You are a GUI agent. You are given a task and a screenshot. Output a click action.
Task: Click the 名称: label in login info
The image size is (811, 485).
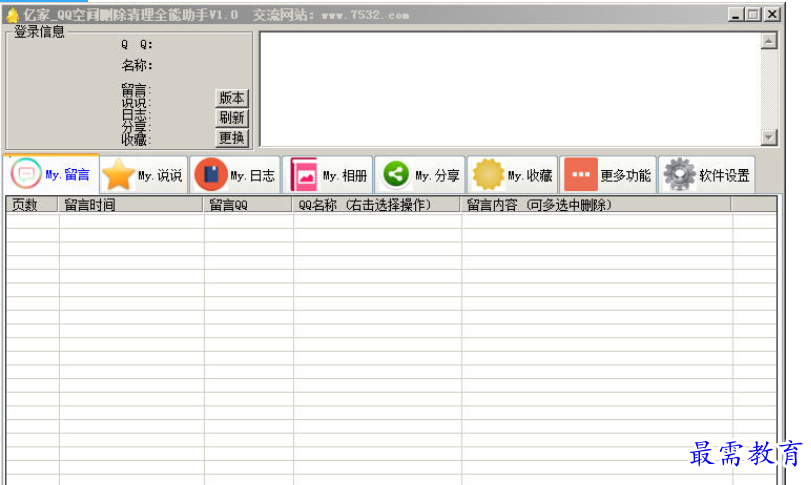tap(137, 65)
